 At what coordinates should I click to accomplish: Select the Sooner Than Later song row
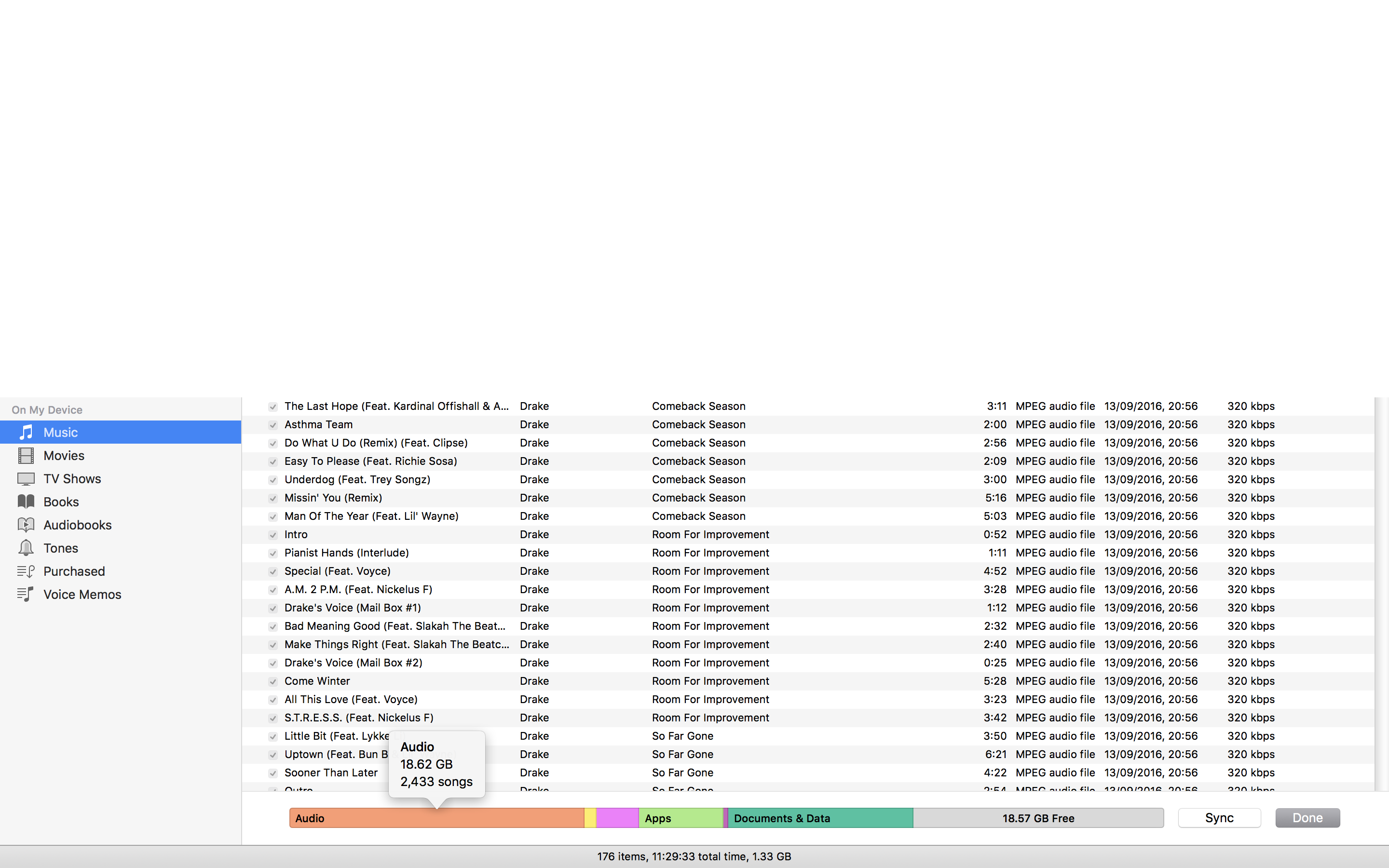[x=330, y=773]
